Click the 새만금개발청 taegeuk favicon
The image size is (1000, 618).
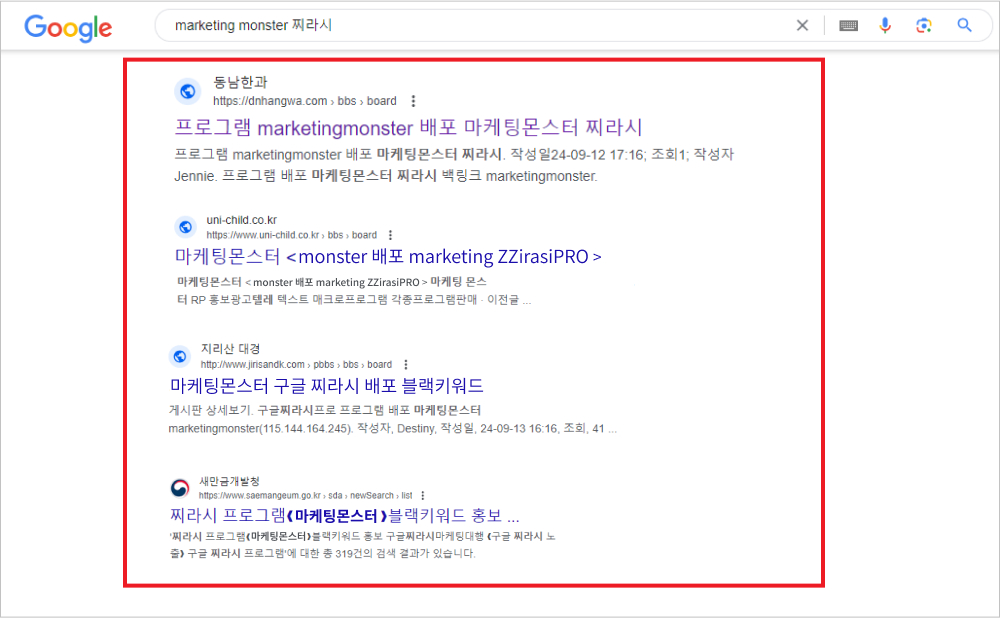[180, 488]
